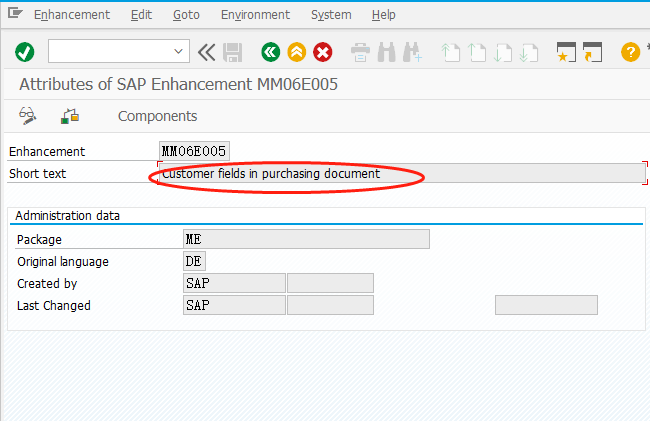Viewport: 650px width, 421px height.
Task: Click the empty date field beside Last Changed
Action: pyautogui.click(x=330, y=305)
